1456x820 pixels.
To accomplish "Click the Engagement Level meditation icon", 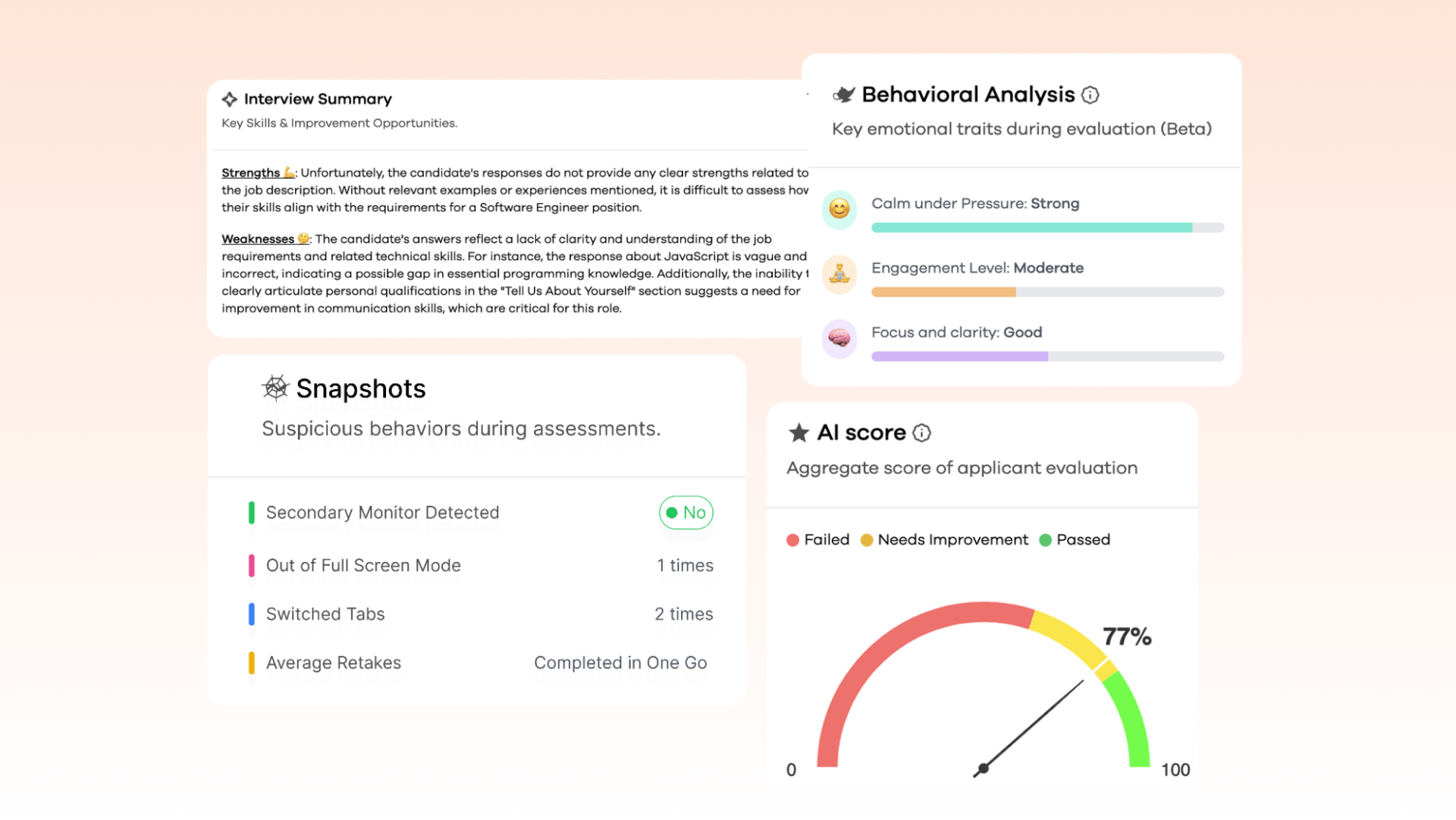I will [839, 273].
